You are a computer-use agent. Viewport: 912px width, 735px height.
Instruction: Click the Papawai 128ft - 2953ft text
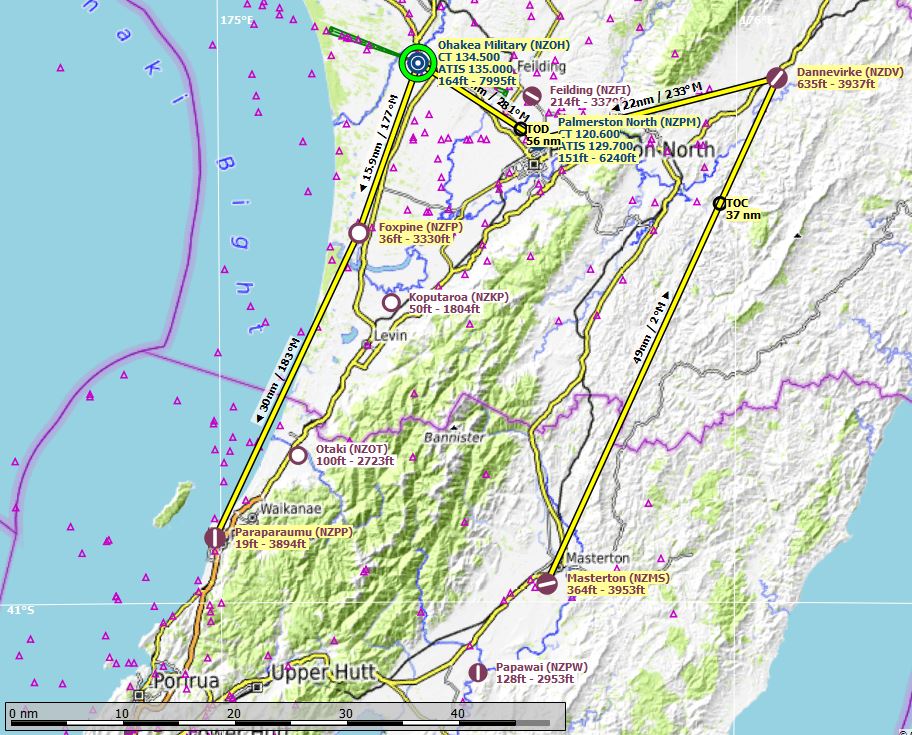pos(535,679)
